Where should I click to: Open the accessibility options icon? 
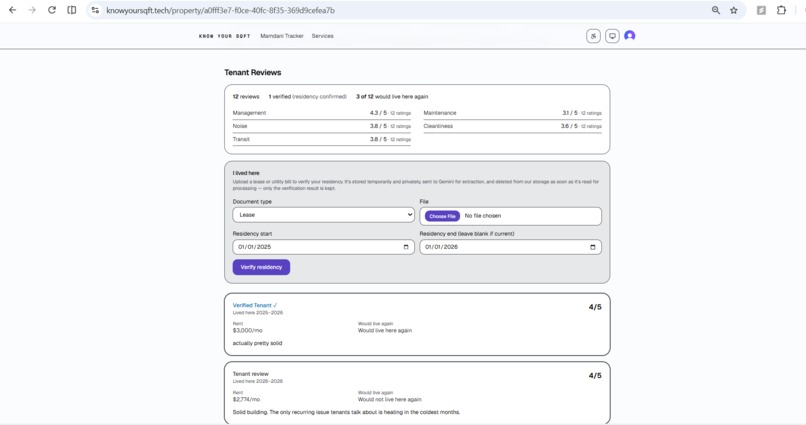[x=593, y=36]
